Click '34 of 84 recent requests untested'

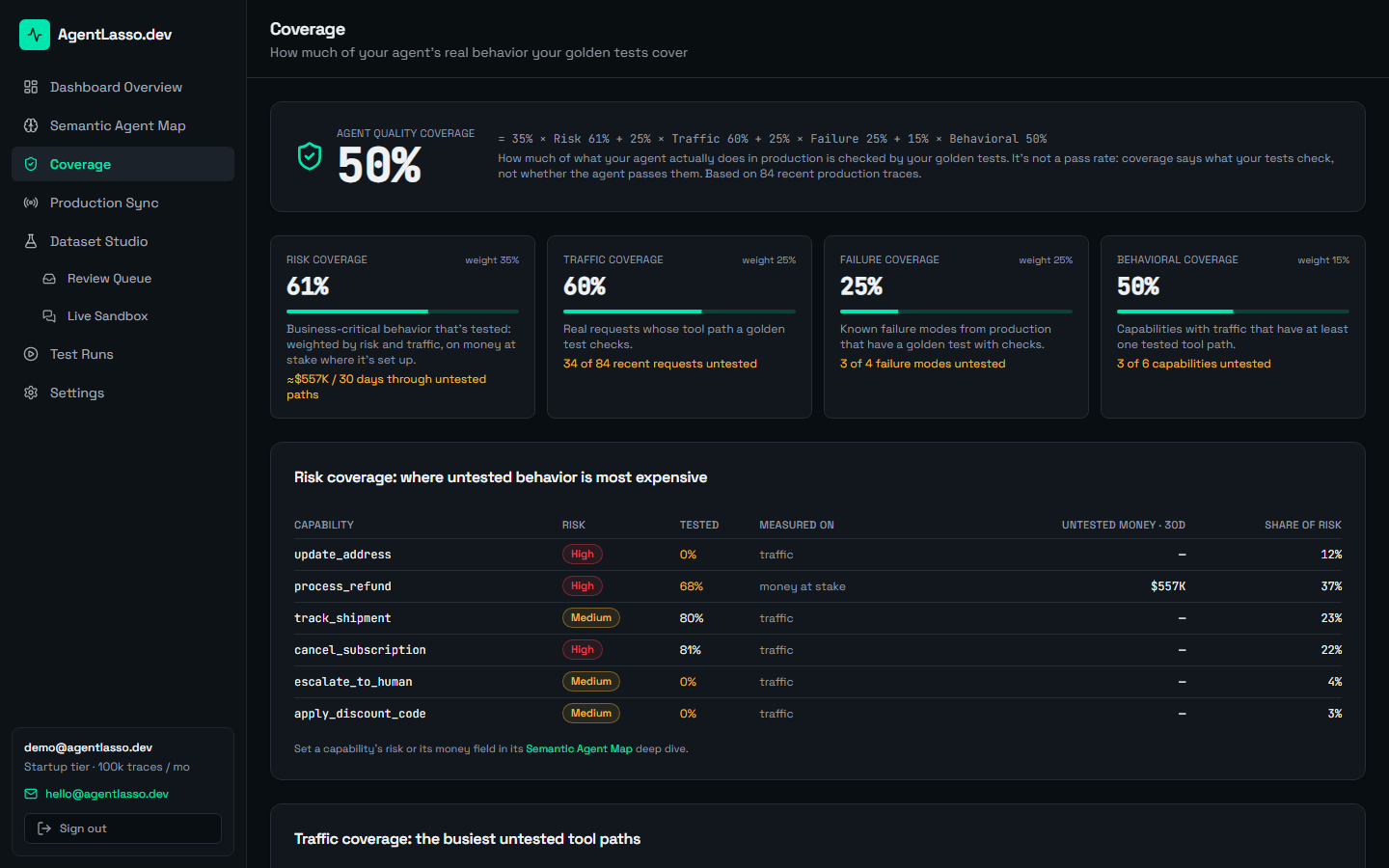(660, 364)
